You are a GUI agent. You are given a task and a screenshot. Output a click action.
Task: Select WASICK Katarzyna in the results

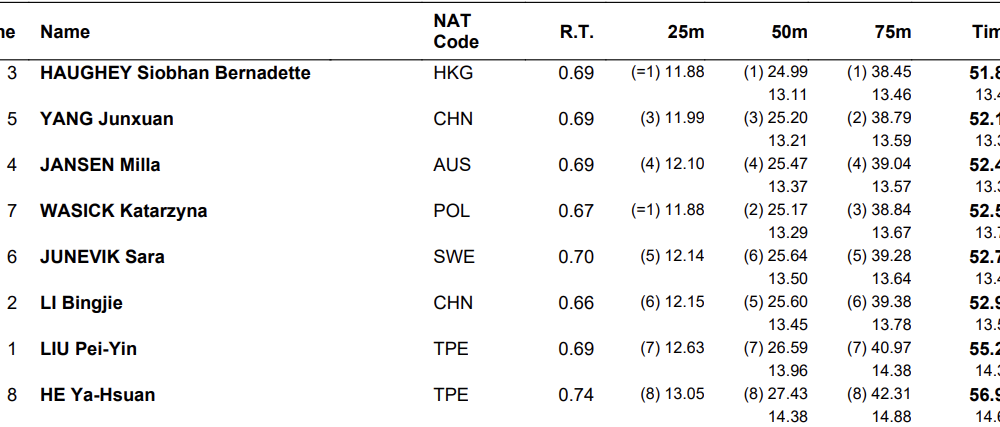point(123,211)
